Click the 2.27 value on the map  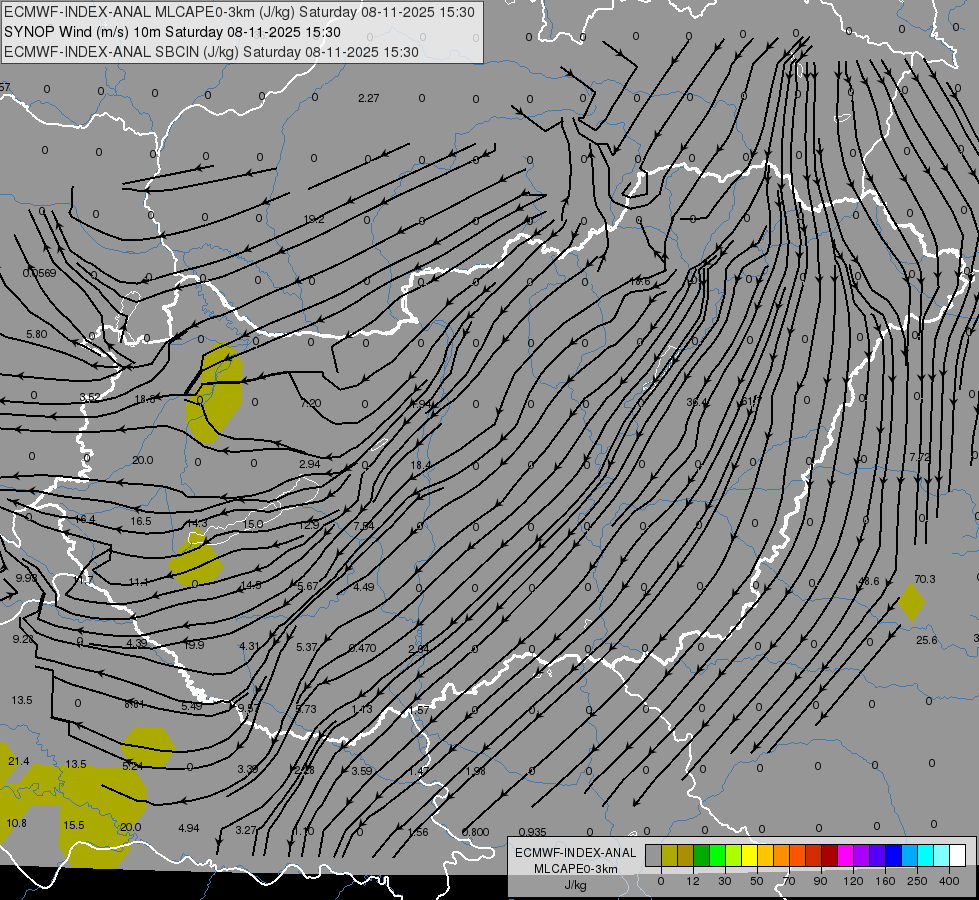(x=369, y=98)
